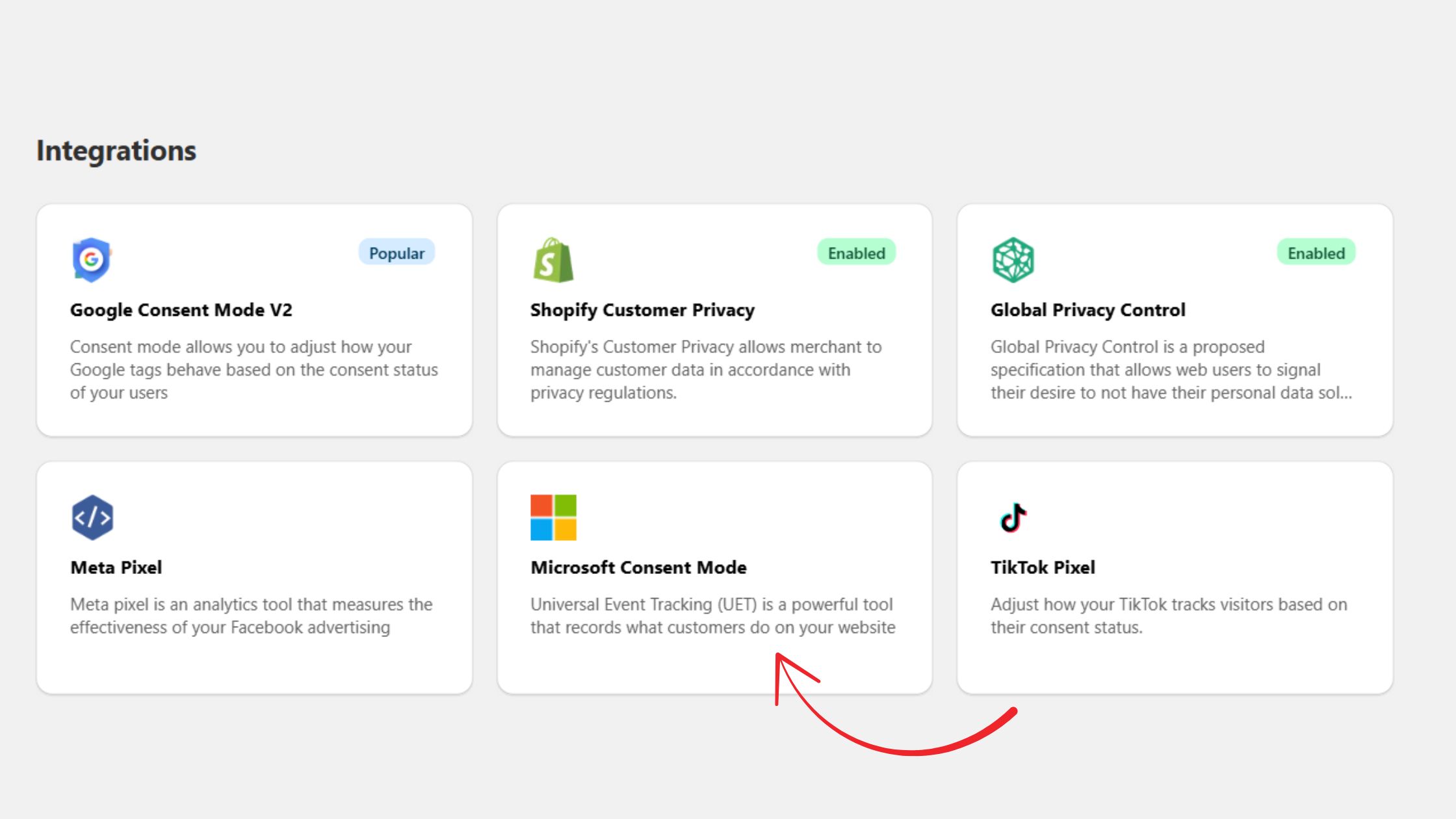1456x819 pixels.
Task: Click text 'Shopify's Customer Privacy allows merchant'
Action: coord(696,347)
